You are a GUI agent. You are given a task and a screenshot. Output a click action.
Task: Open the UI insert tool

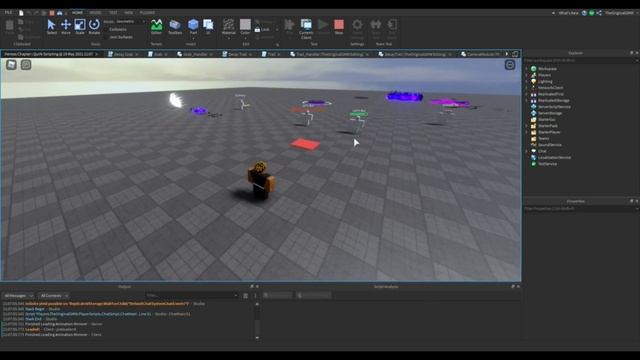[x=208, y=26]
